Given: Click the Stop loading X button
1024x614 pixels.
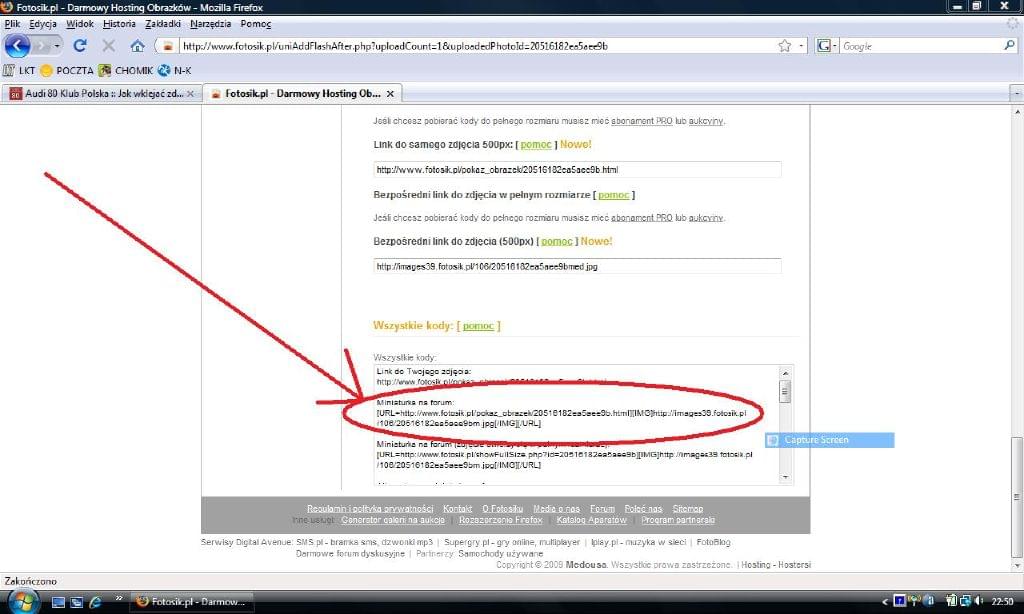Looking at the screenshot, I should [x=108, y=46].
